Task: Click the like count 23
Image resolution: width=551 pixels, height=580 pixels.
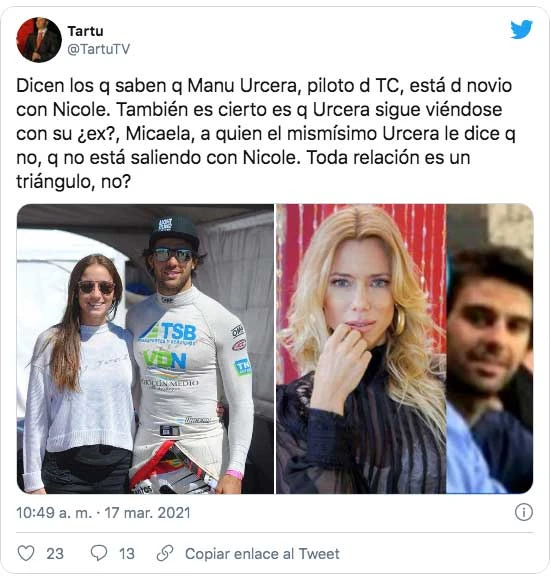Action: (55, 554)
